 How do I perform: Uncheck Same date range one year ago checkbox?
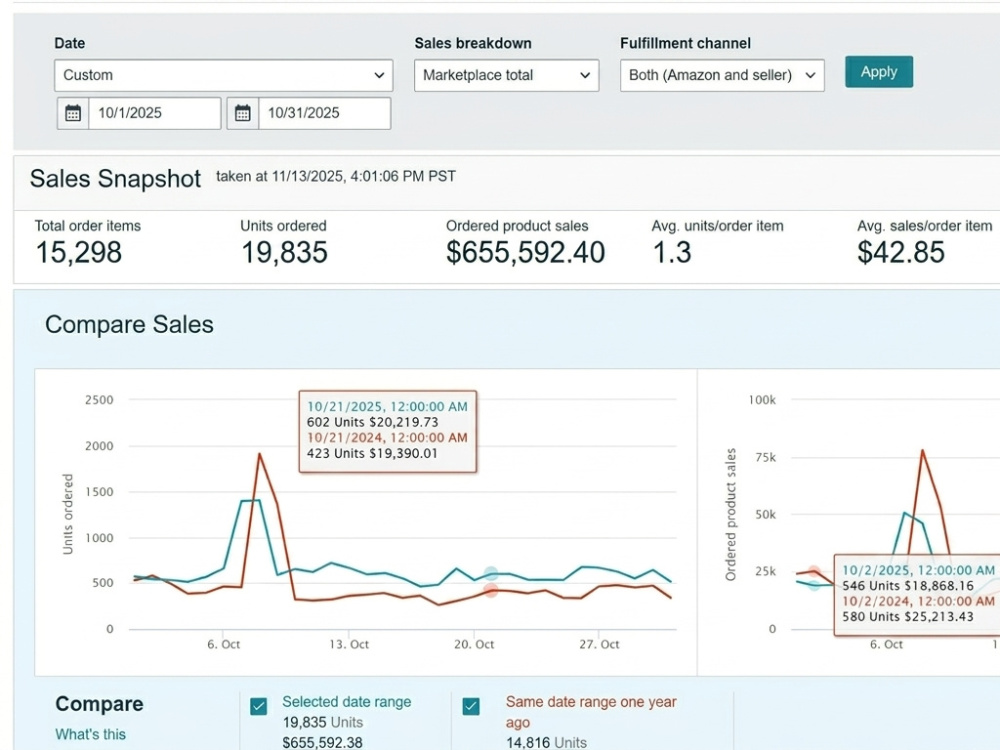[471, 707]
